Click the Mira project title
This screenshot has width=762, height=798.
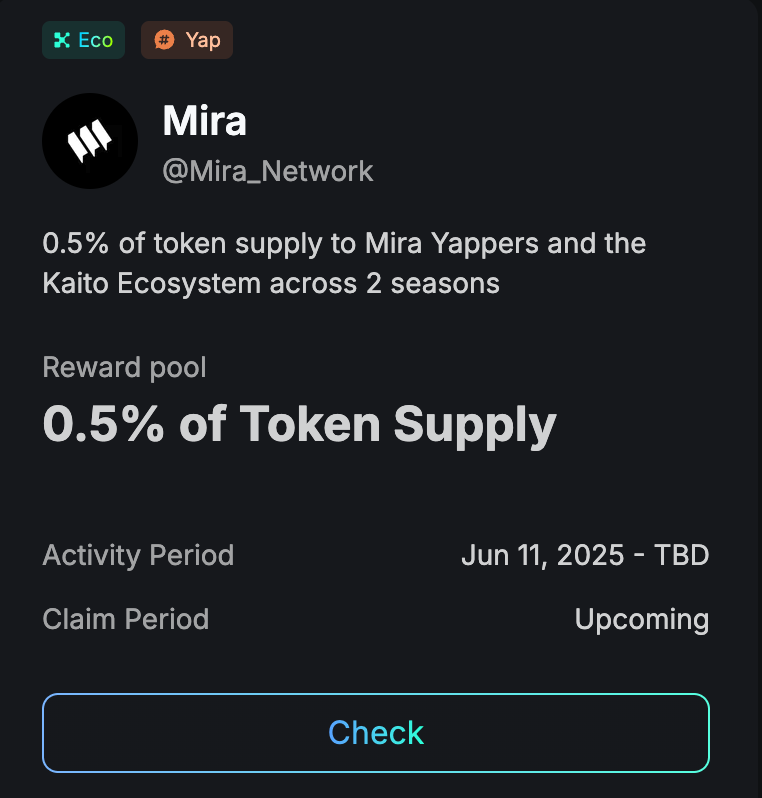(x=205, y=121)
